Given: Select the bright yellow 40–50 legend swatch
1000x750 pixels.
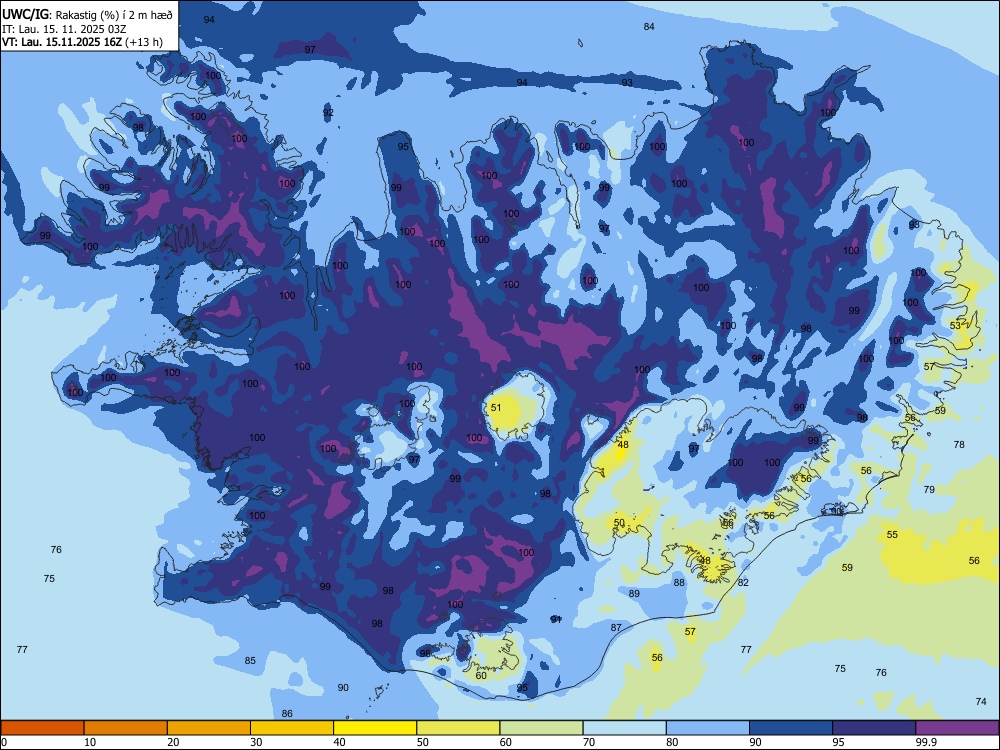Looking at the screenshot, I should pyautogui.click(x=375, y=728).
